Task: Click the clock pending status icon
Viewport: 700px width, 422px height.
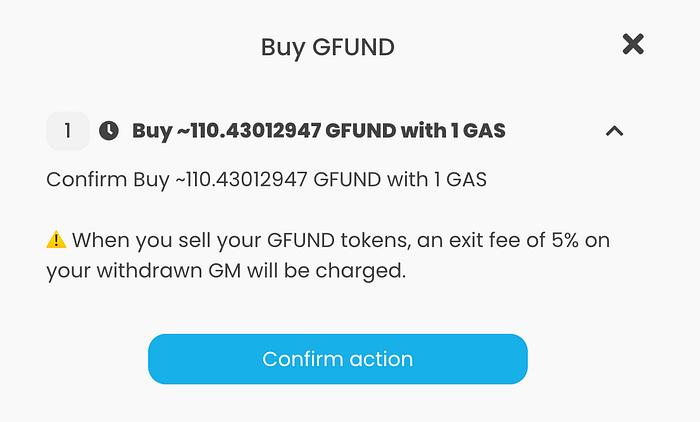Action: 109,131
